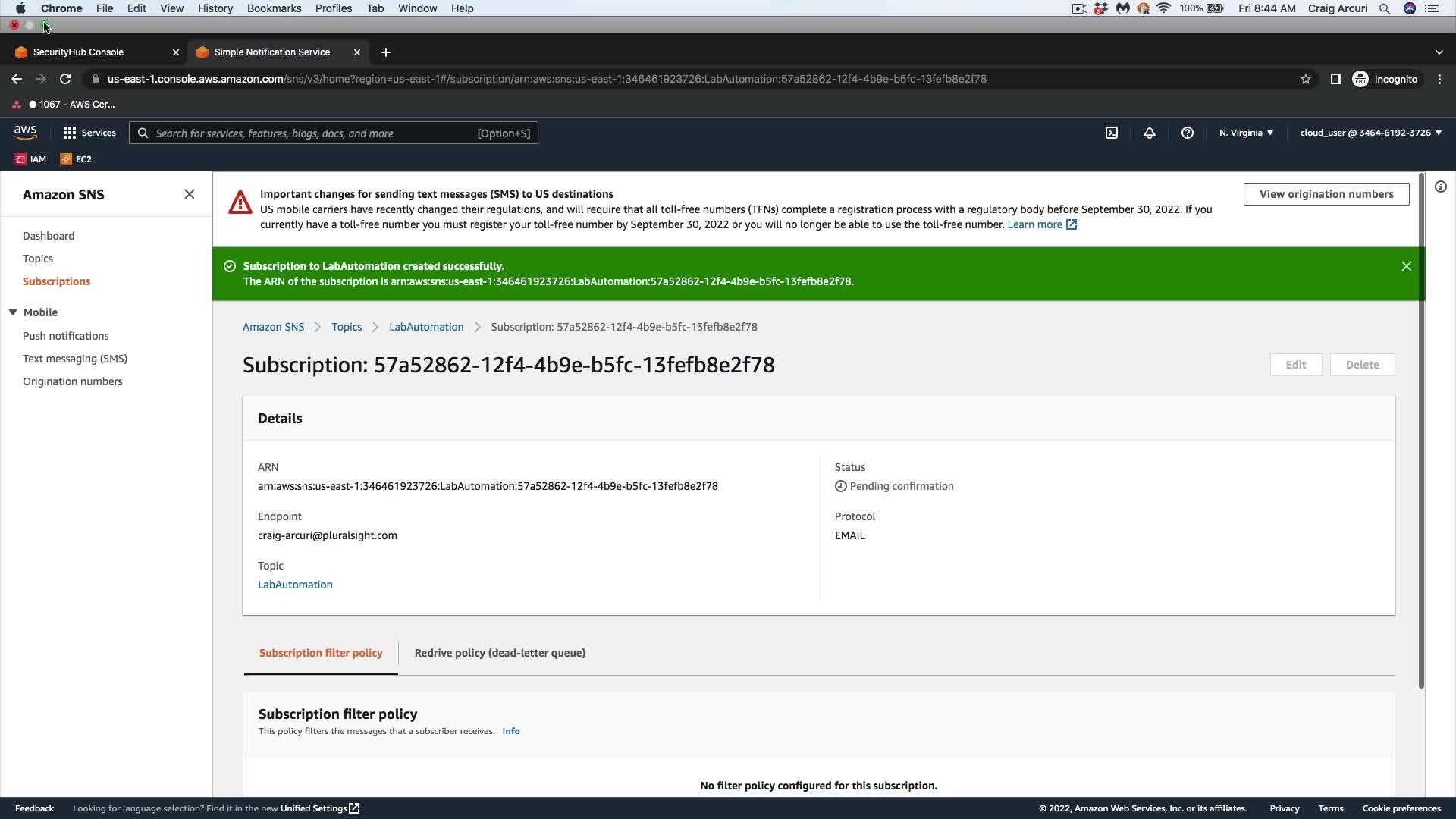Close the Amazon SNS sidebar panel
Viewport: 1456px width, 819px height.
(x=190, y=194)
